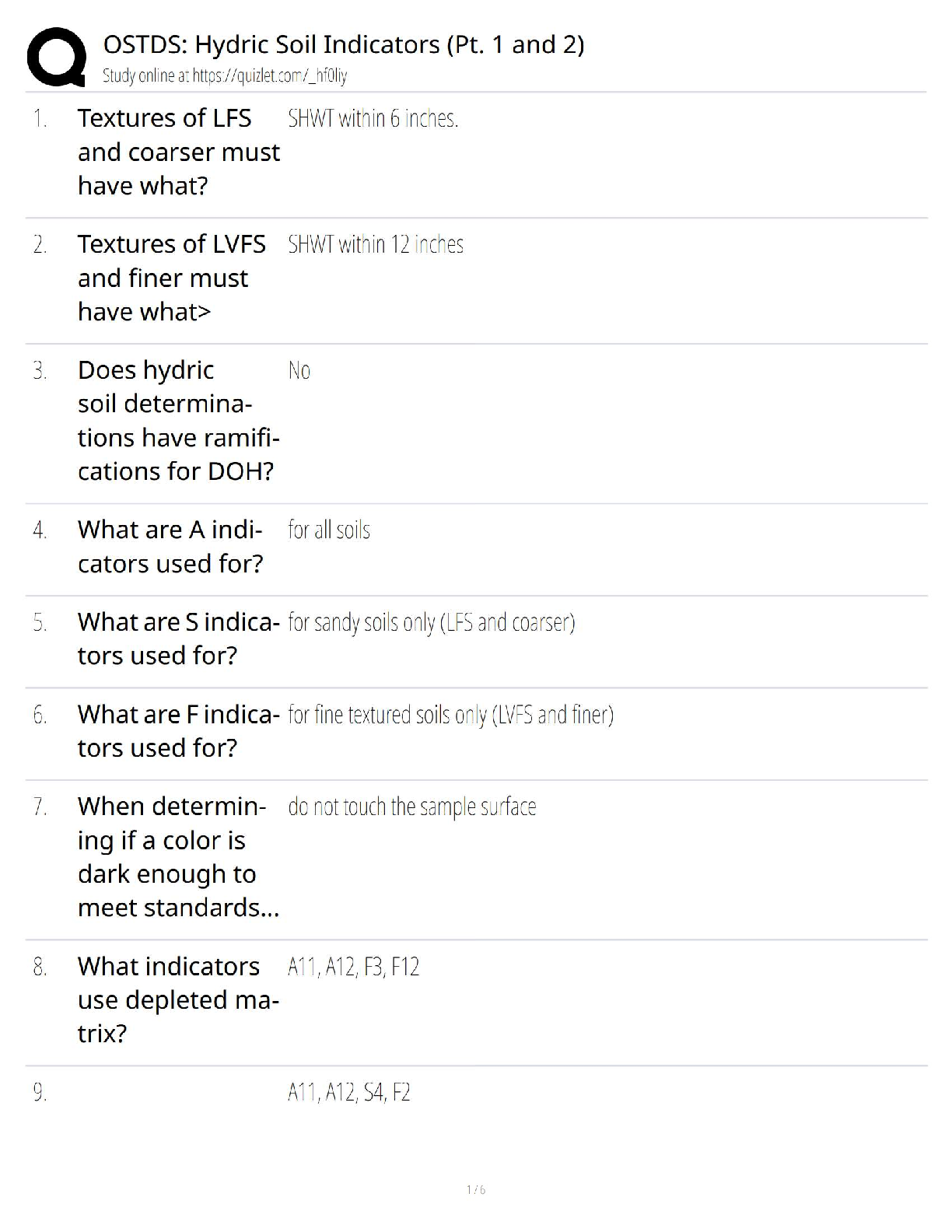Click the answer 'do not touch the sample surface'

(411, 807)
